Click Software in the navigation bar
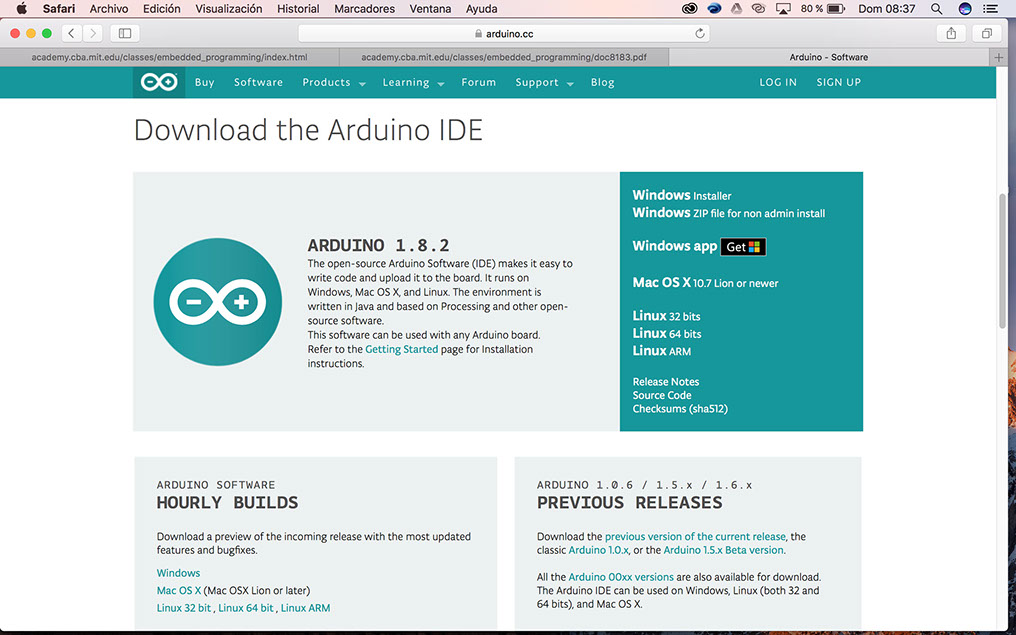Image resolution: width=1016 pixels, height=635 pixels. (x=259, y=82)
